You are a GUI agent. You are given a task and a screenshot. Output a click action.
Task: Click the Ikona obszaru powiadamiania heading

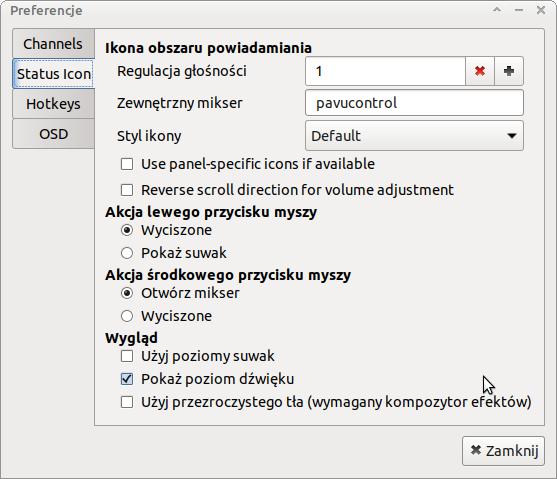pyautogui.click(x=209, y=48)
